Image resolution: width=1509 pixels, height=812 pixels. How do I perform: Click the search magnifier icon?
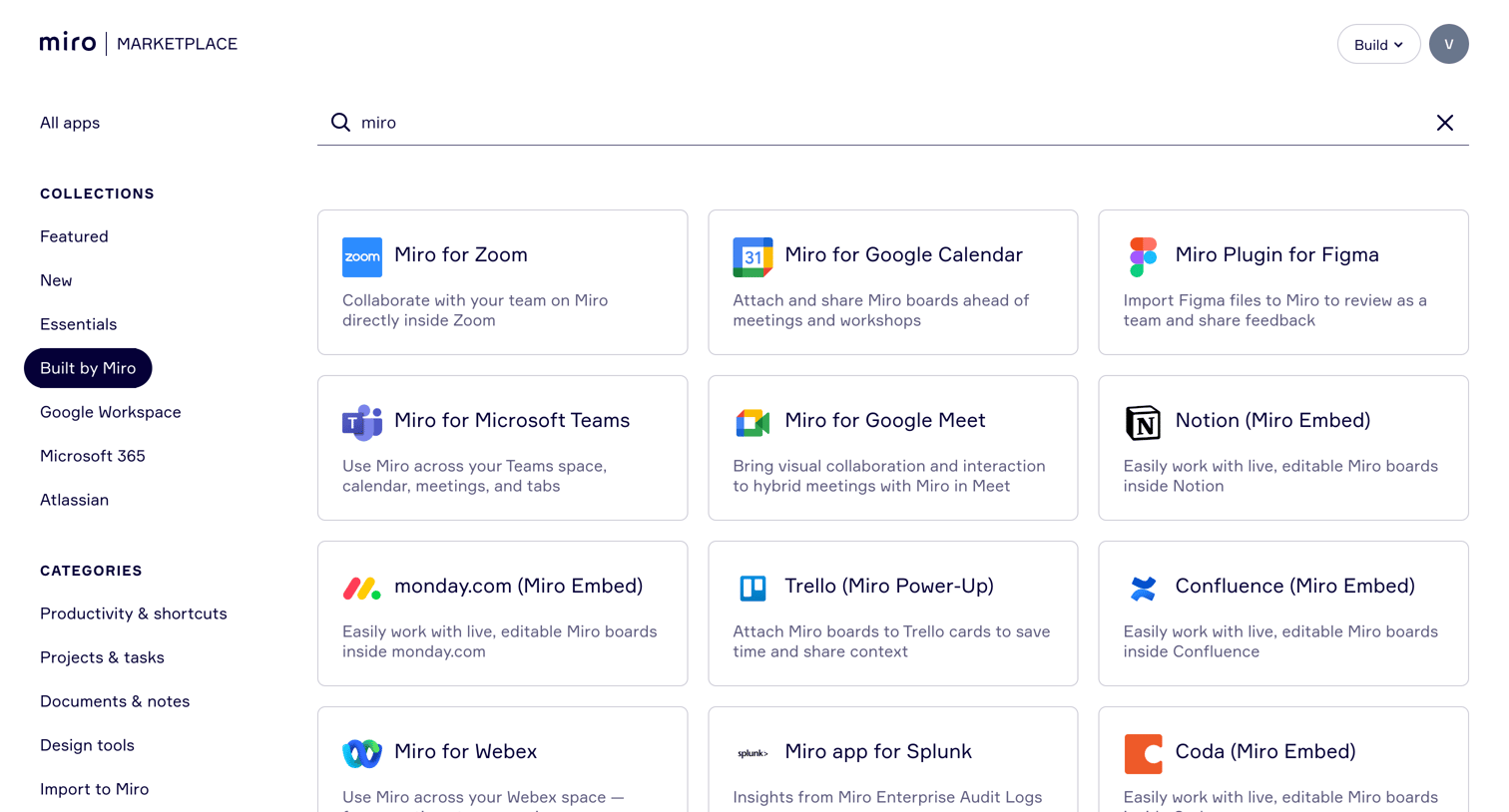click(x=340, y=122)
